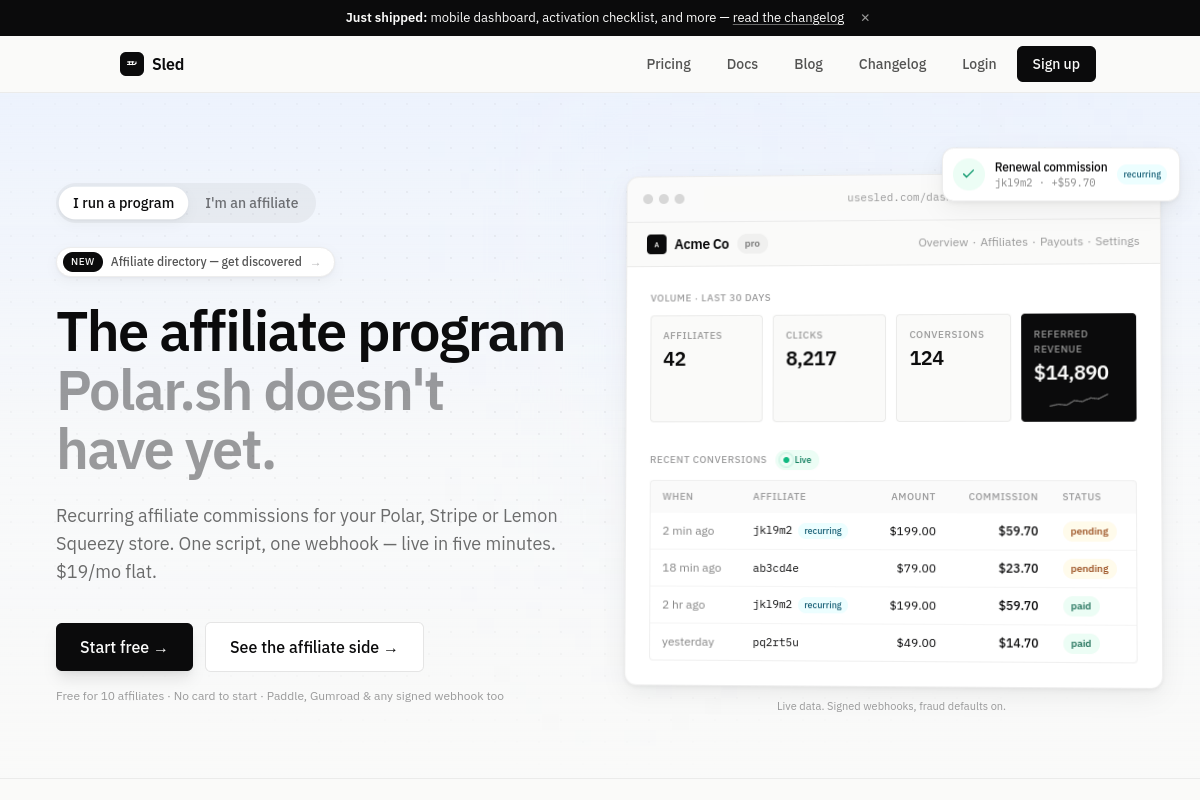Open the 'Affiliate directory — get discovered' pill

click(195, 262)
